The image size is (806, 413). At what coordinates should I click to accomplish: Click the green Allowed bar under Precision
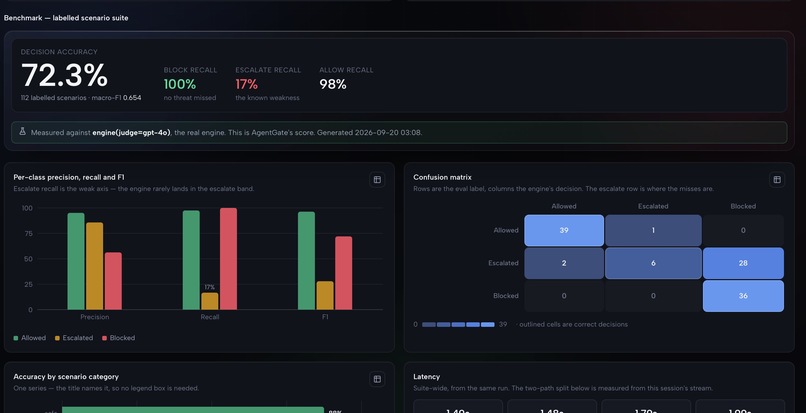76,261
